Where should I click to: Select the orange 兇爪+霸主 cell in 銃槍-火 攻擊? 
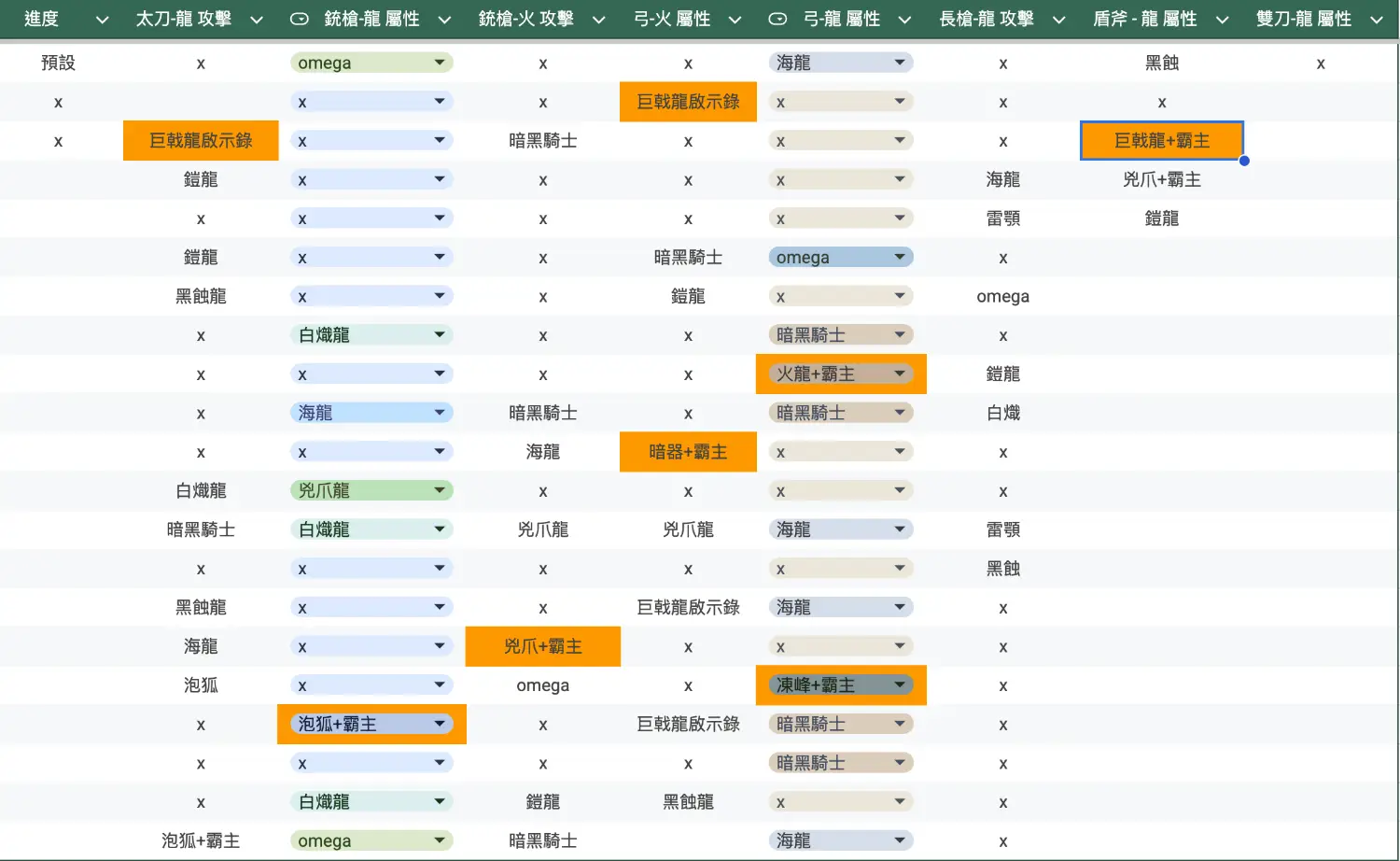pos(542,646)
